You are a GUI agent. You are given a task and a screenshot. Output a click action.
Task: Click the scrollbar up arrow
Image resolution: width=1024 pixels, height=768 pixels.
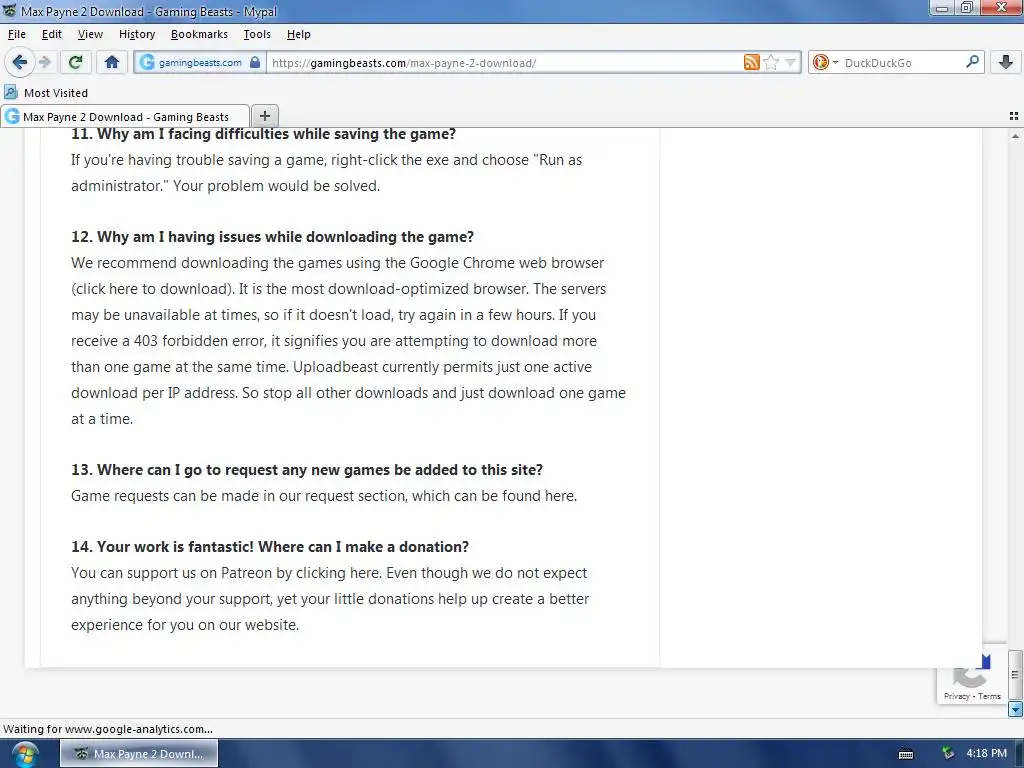point(1015,136)
